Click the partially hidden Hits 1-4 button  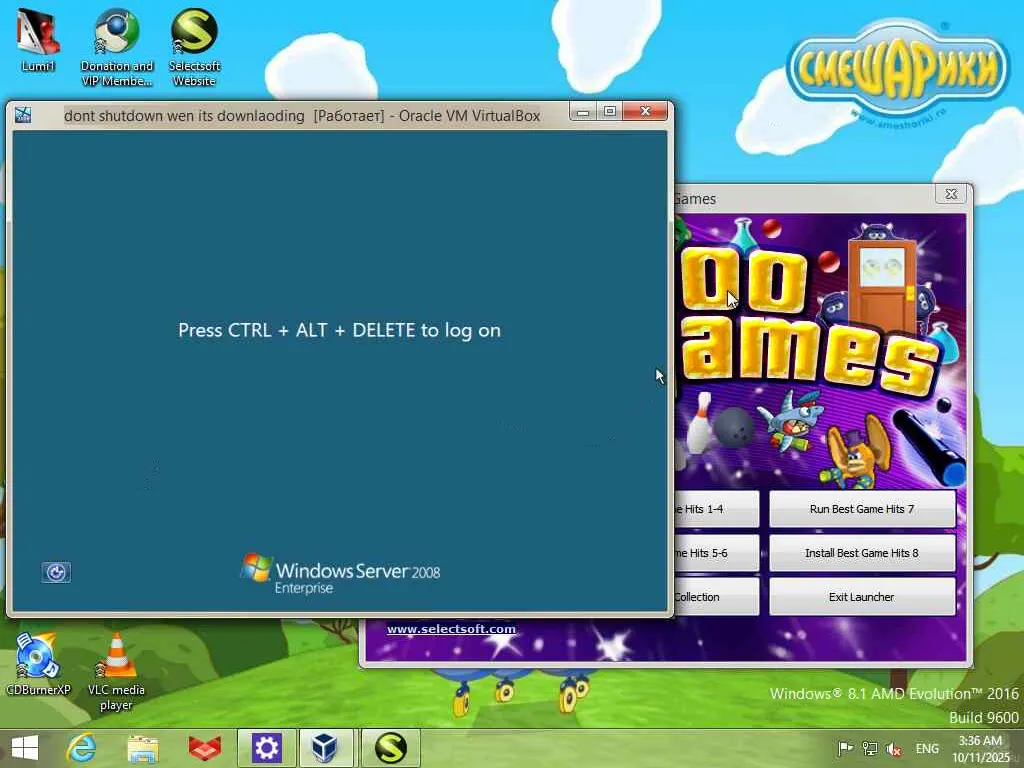pyautogui.click(x=716, y=509)
